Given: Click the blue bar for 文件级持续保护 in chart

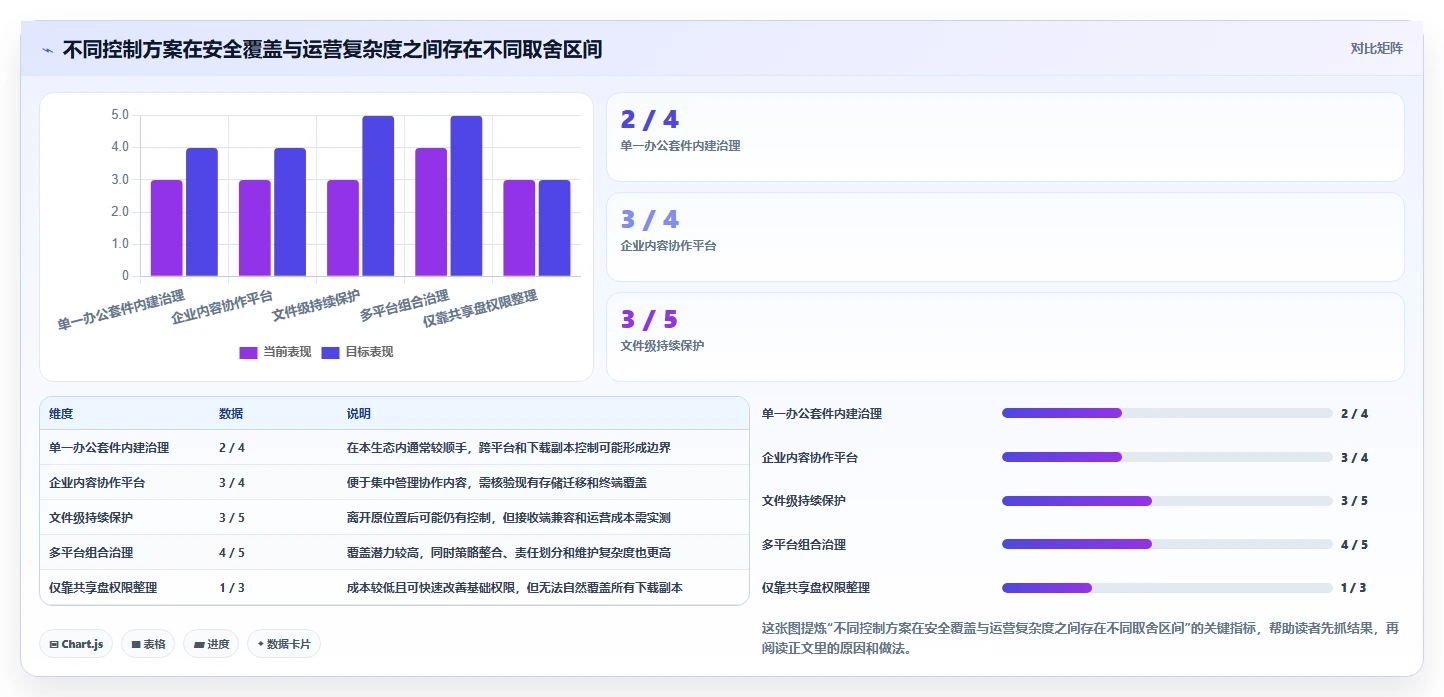Looking at the screenshot, I should (378, 196).
